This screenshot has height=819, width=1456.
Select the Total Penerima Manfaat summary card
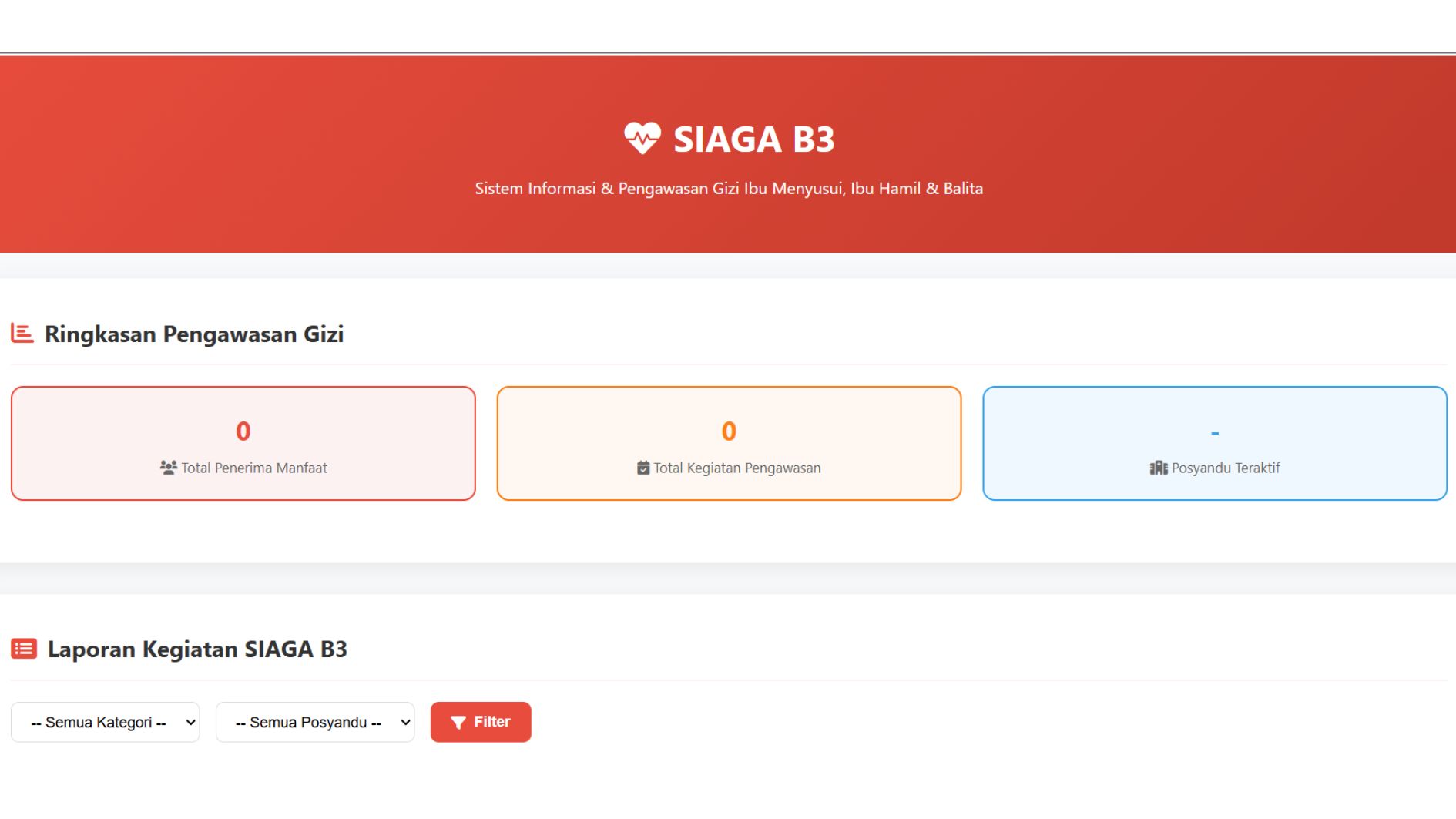(243, 443)
